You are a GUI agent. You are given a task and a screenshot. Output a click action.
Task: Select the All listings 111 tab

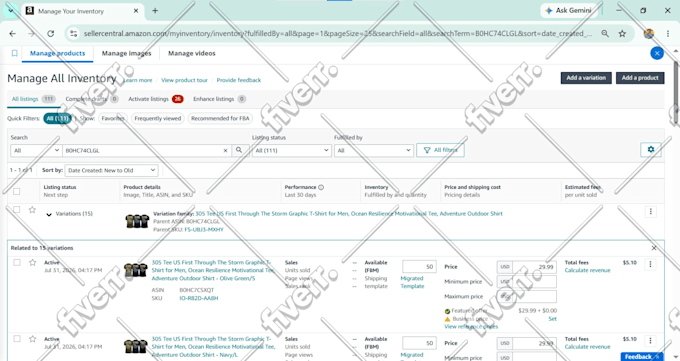click(33, 99)
